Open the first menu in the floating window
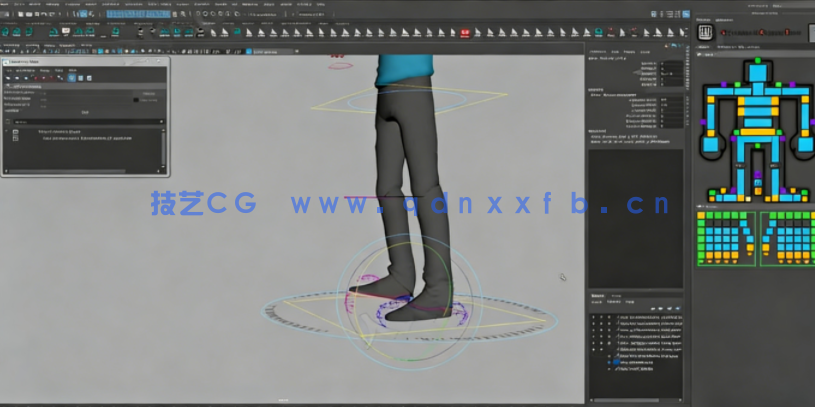The image size is (815, 407). 9,70
